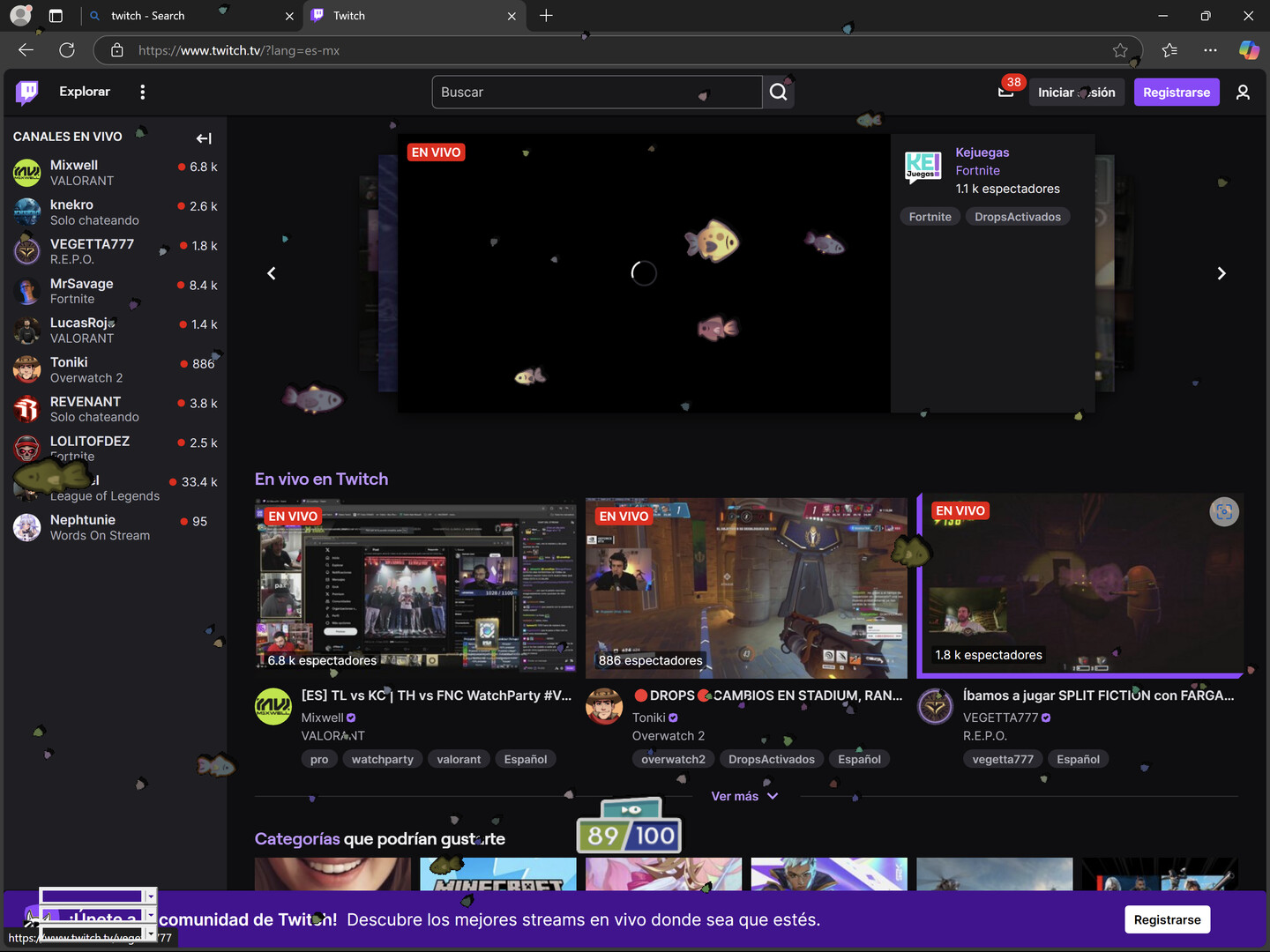This screenshot has height=952, width=1270.
Task: Open Kejuegas channel link
Action: pos(982,152)
